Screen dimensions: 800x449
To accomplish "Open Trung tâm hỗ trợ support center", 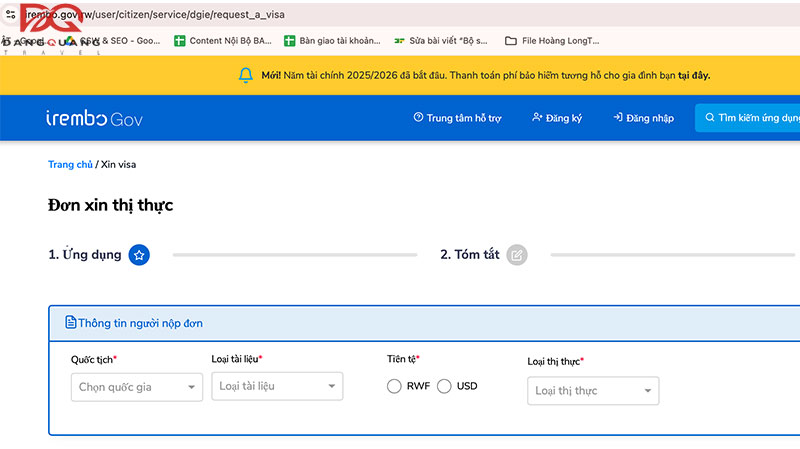I will [457, 118].
